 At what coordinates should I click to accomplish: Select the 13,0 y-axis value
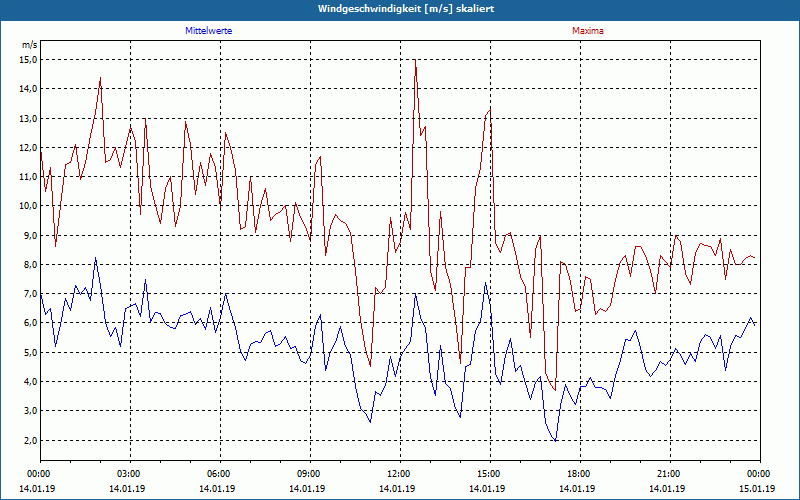coord(29,118)
